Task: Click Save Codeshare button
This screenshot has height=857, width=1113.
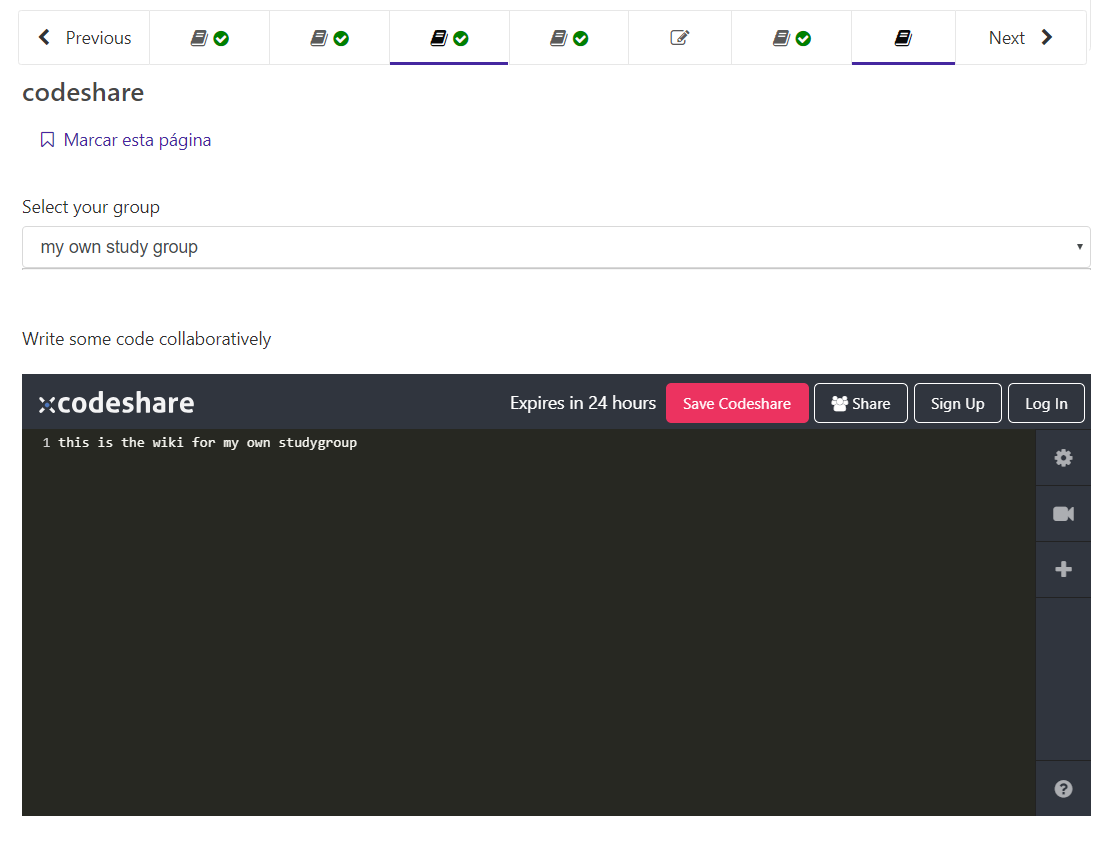Action: (x=737, y=403)
